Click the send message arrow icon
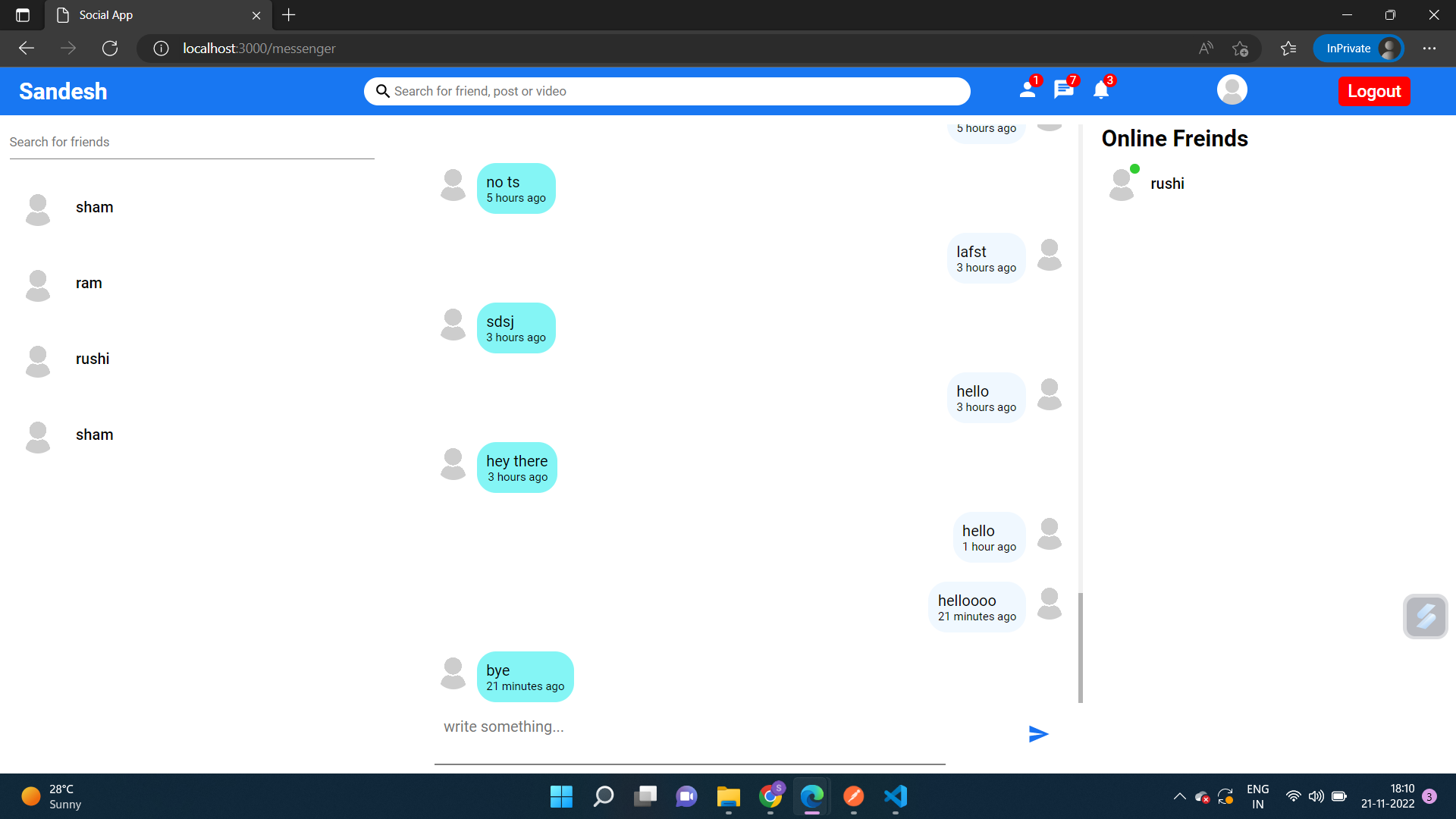 point(1038,733)
